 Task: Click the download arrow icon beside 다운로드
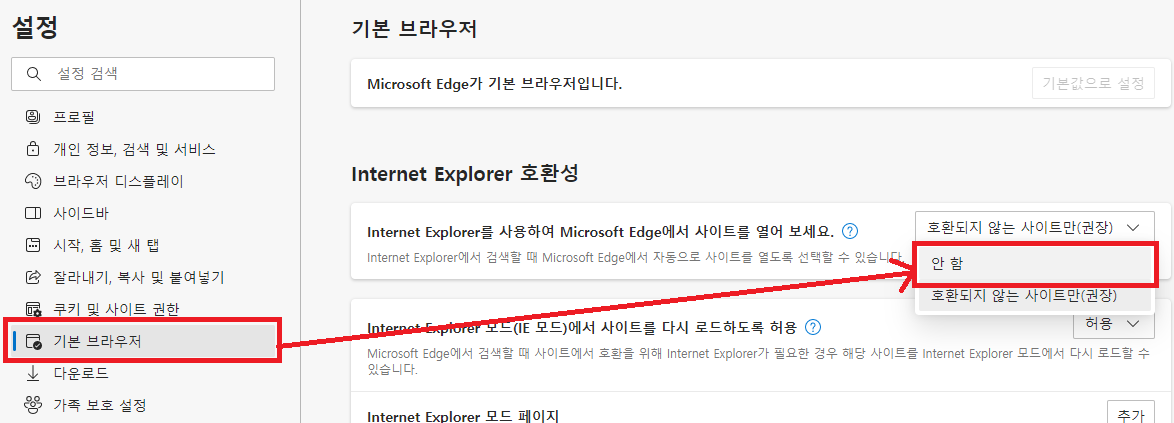tap(33, 373)
